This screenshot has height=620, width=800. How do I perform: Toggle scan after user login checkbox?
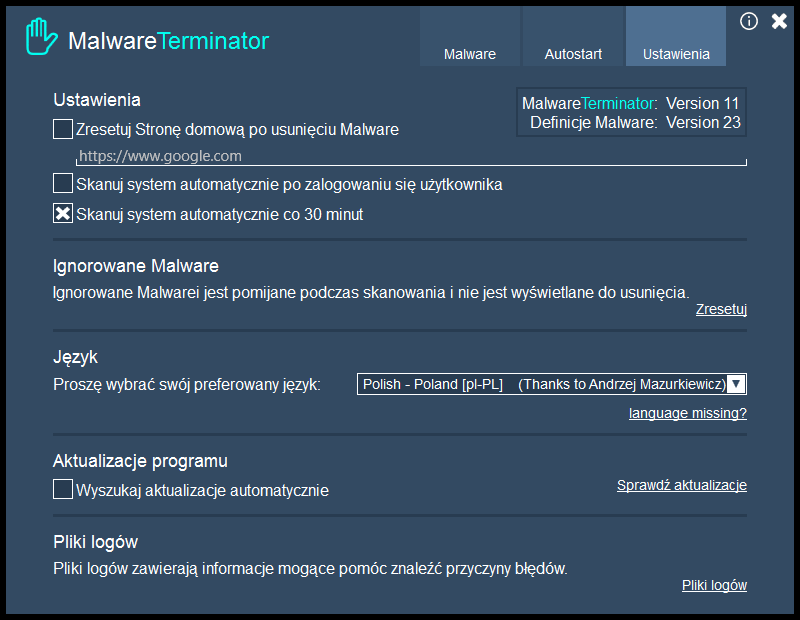click(x=63, y=183)
